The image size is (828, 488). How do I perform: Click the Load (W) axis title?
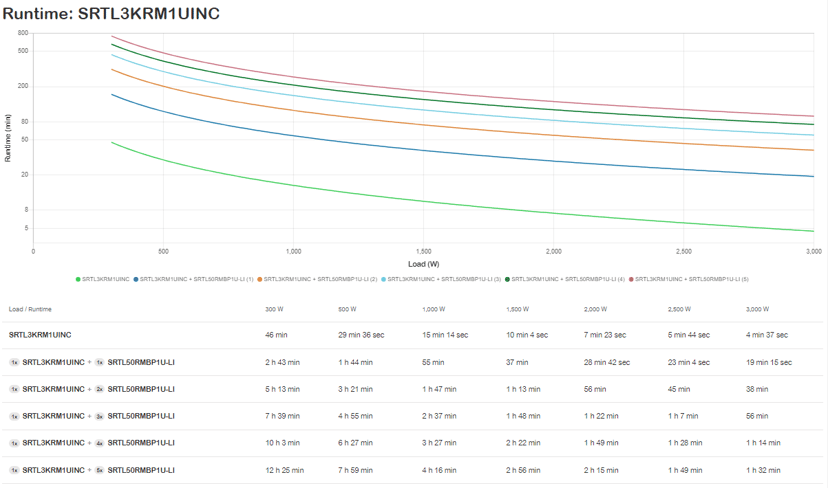(x=423, y=263)
